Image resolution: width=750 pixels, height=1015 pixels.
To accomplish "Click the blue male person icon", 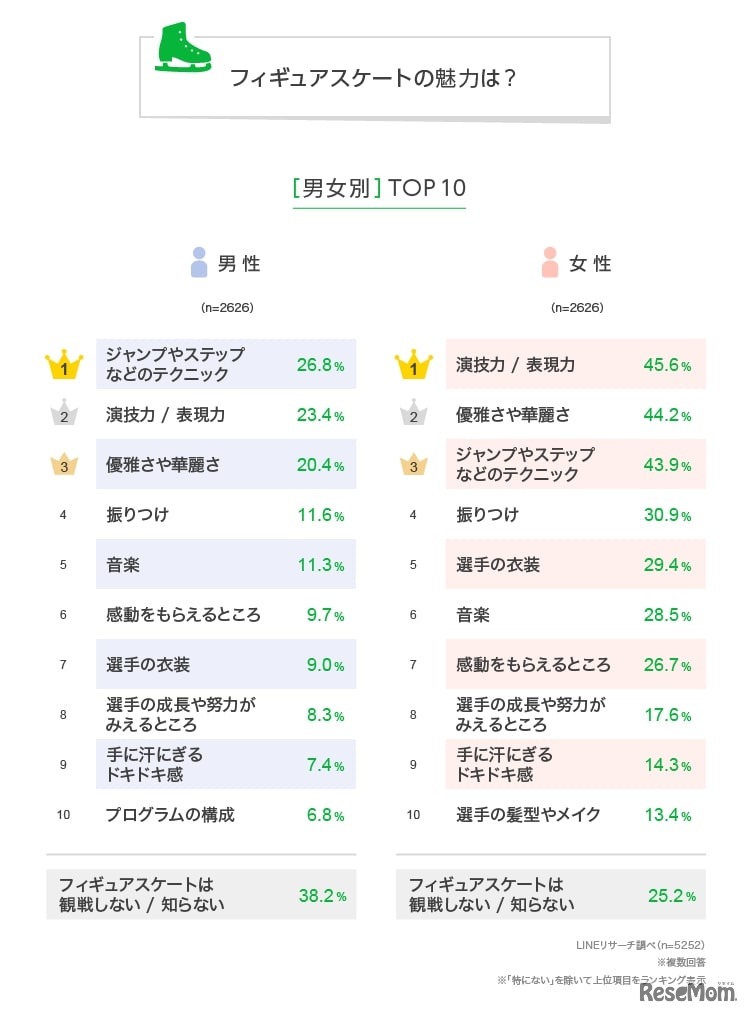I will pos(199,263).
